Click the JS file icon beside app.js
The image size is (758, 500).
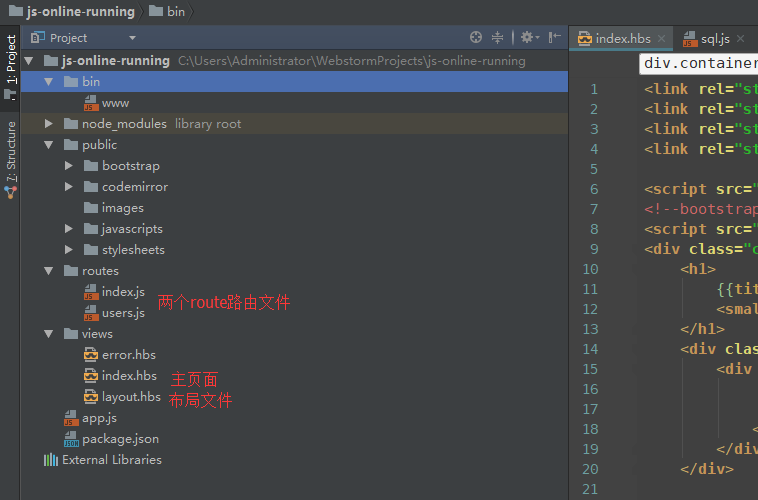point(71,418)
